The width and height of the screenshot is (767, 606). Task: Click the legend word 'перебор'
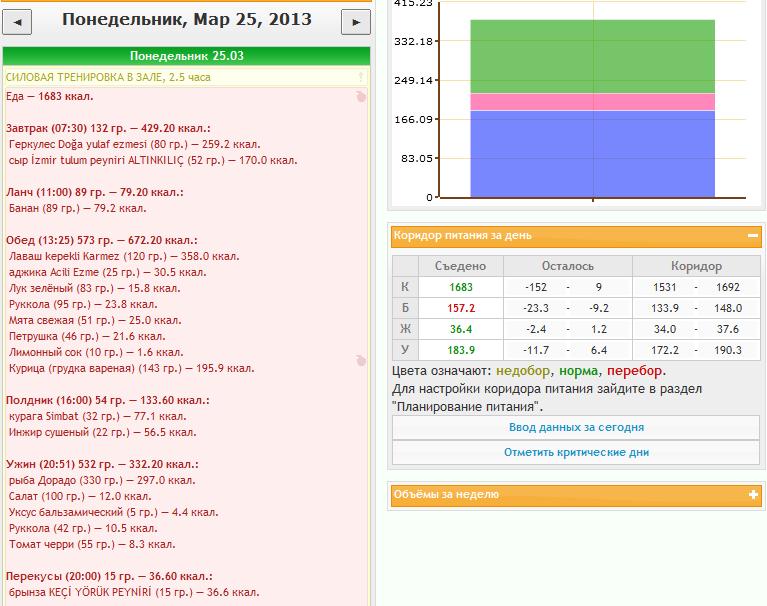[634, 371]
